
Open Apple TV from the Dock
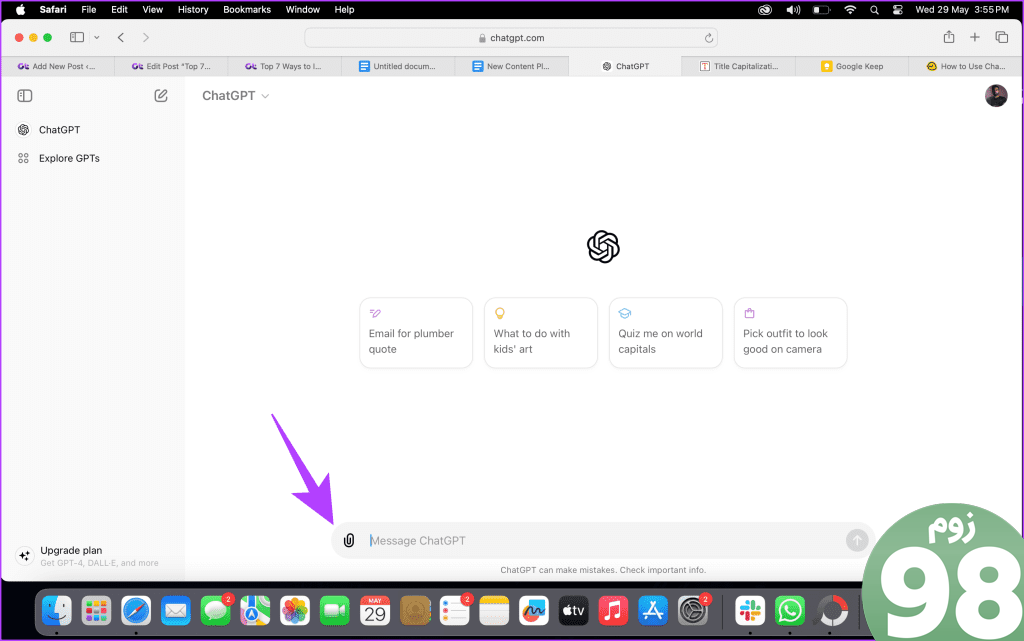click(x=573, y=612)
